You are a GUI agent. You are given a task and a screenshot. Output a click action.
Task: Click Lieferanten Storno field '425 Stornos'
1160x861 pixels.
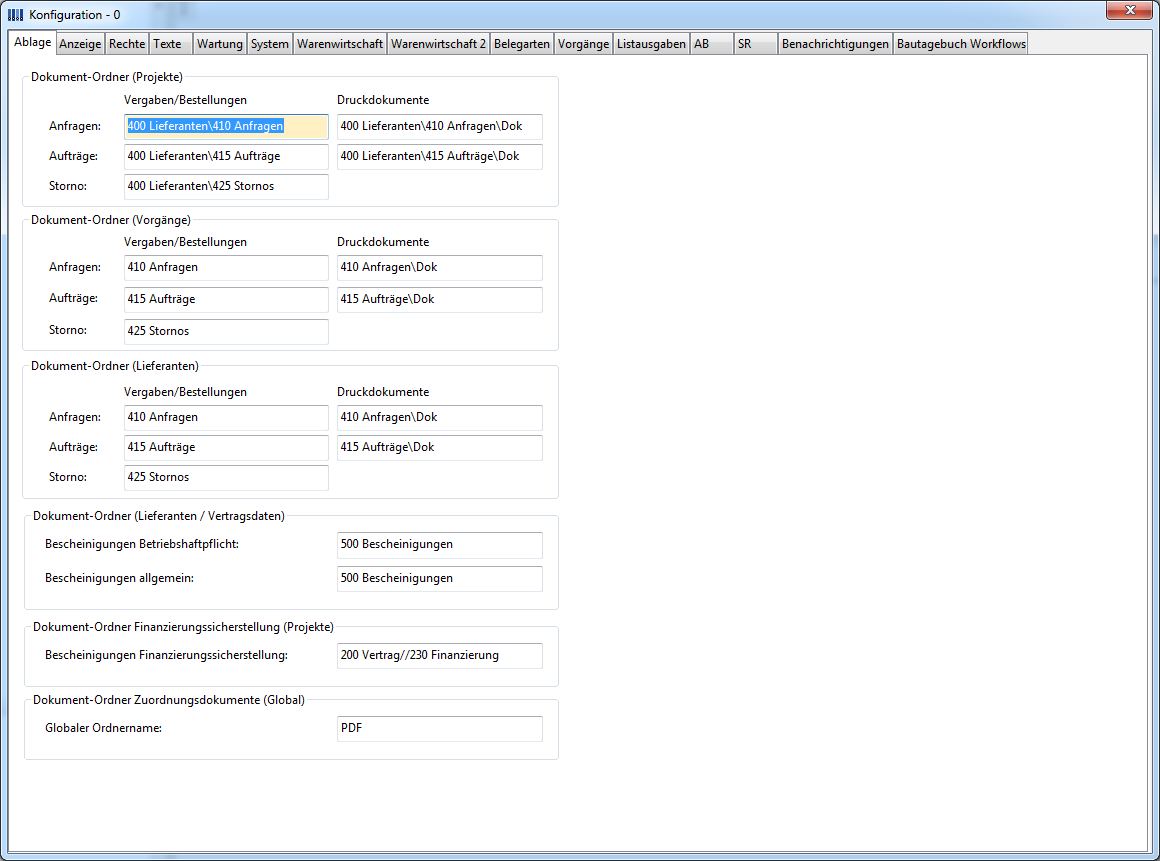click(x=226, y=478)
